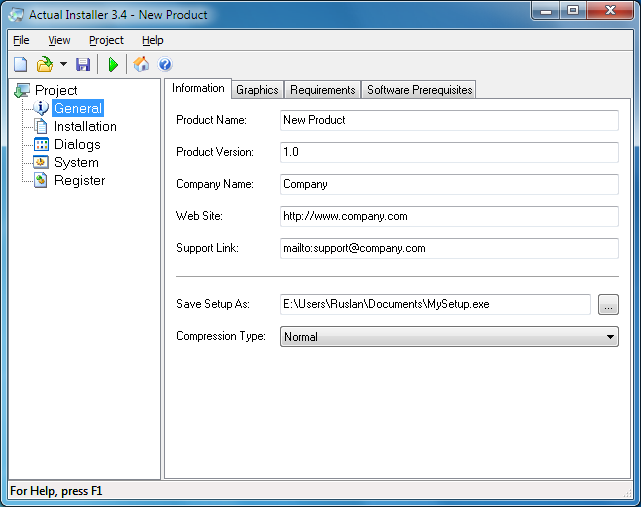Switch to the Graphics tab

[258, 90]
